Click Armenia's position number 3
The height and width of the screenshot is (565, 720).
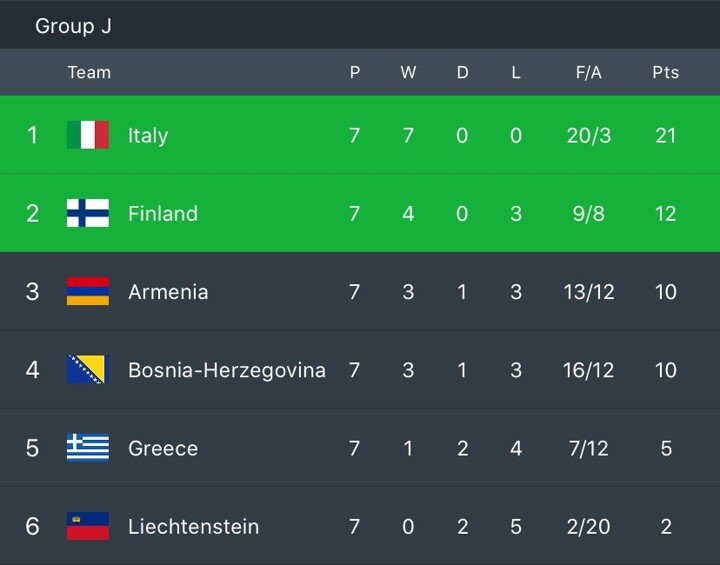(x=32, y=292)
